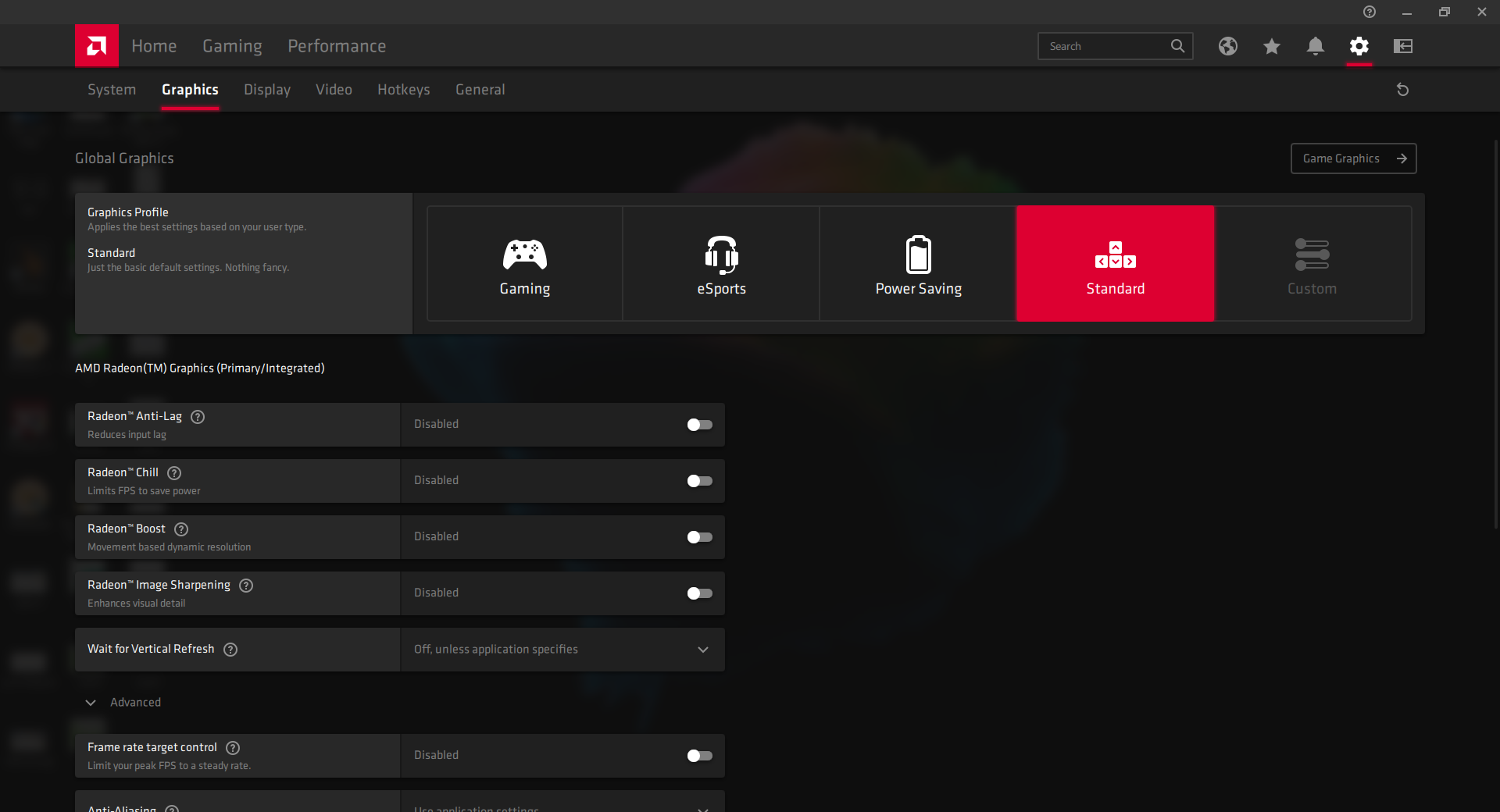The image size is (1500, 812).
Task: Select the eSports profile tile
Action: (722, 264)
